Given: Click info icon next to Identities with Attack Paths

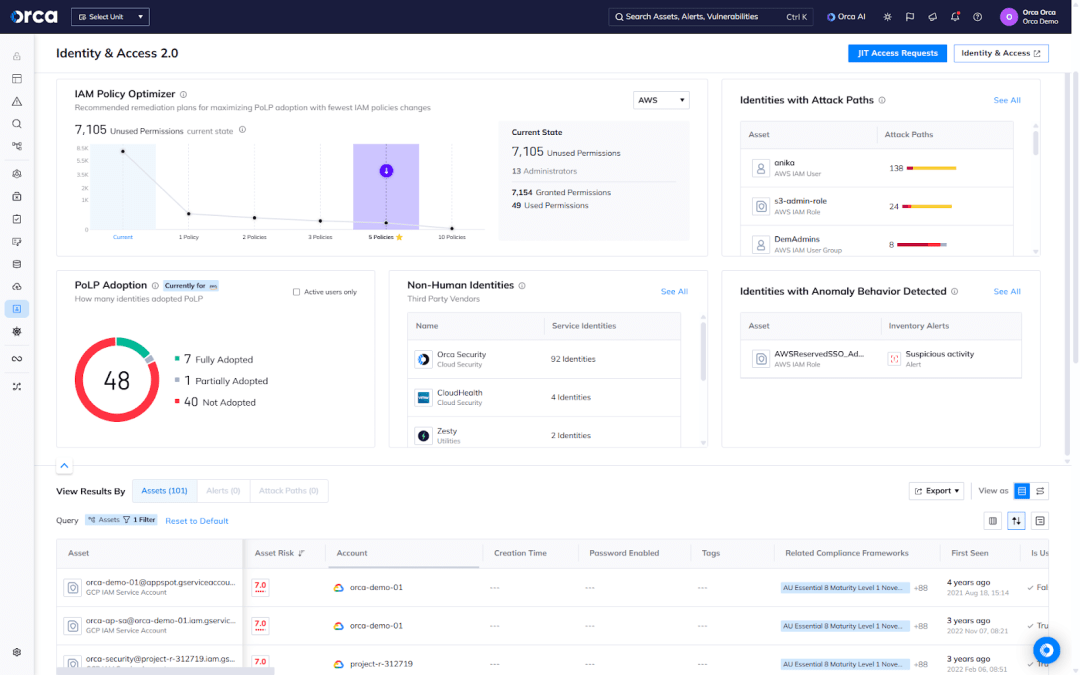Looking at the screenshot, I should [882, 100].
